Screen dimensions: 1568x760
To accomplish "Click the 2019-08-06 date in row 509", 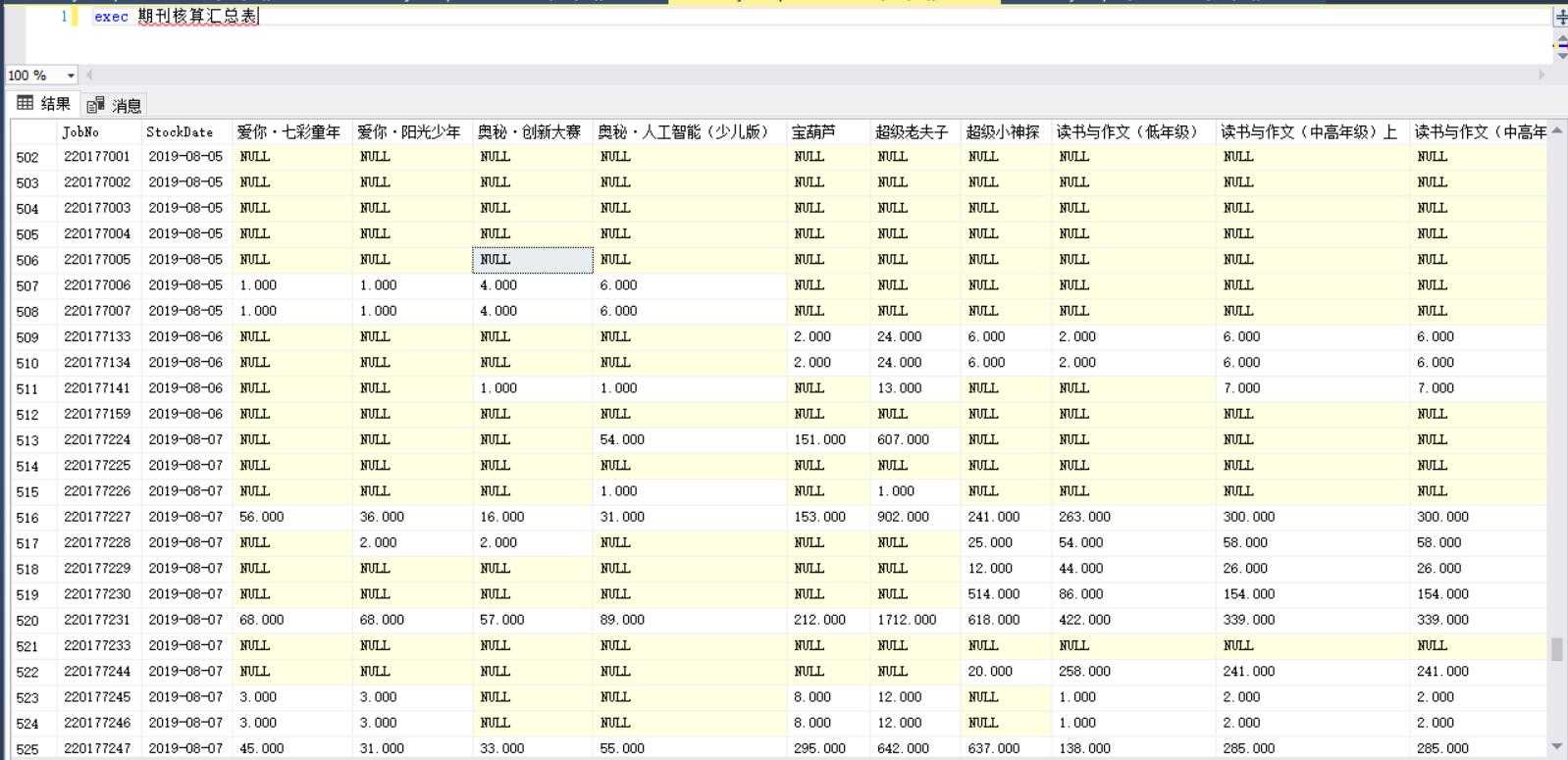I will [186, 336].
